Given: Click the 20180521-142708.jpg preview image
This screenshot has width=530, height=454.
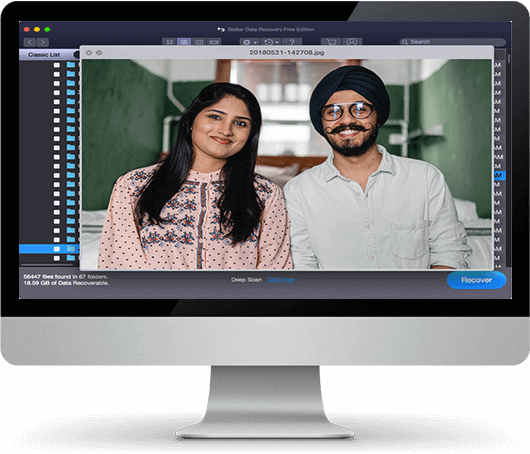Looking at the screenshot, I should click(x=287, y=164).
